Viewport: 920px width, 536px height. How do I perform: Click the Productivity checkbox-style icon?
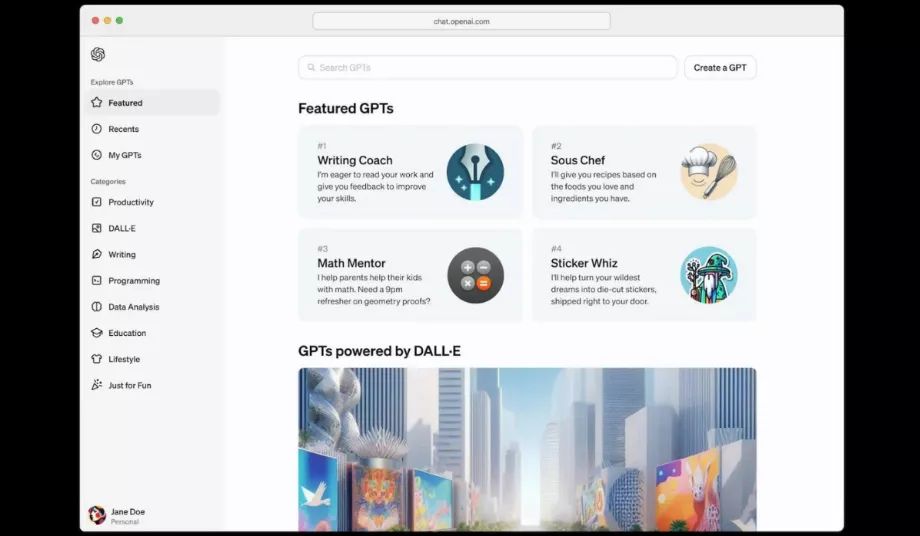click(97, 202)
